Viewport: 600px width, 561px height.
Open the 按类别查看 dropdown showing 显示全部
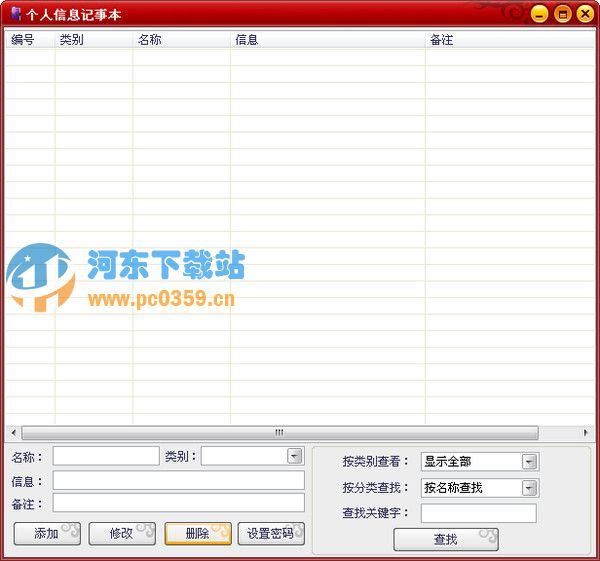coord(529,462)
